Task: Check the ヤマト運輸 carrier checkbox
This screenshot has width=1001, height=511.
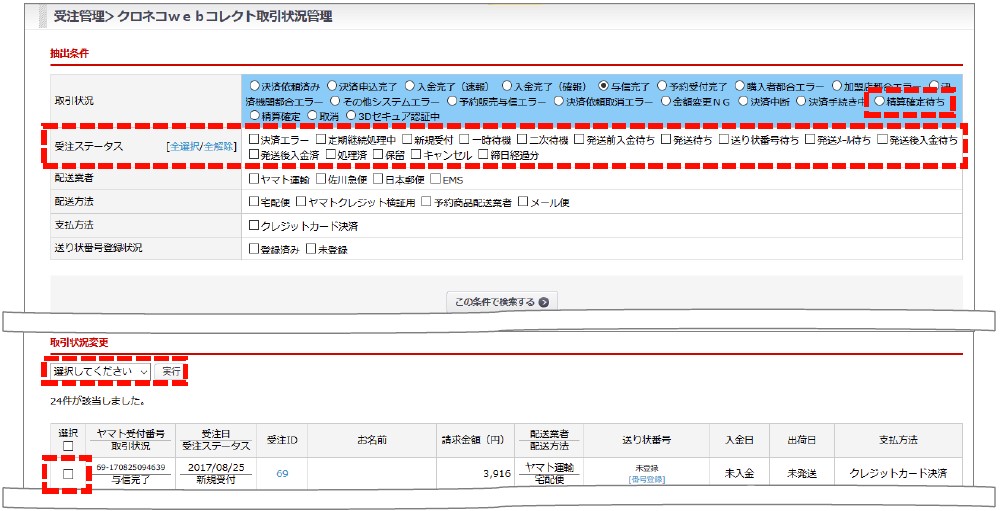Action: 253,179
